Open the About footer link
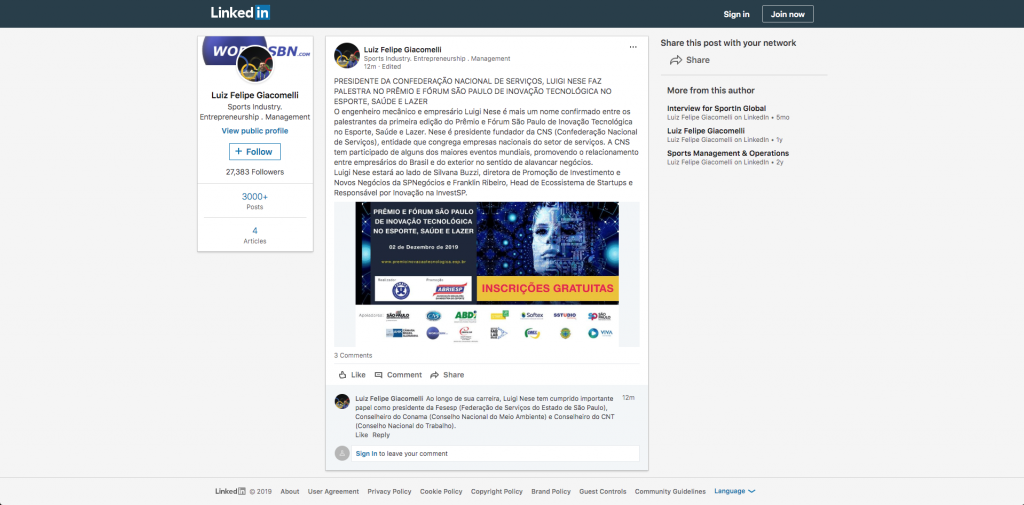The image size is (1024, 505). (290, 491)
